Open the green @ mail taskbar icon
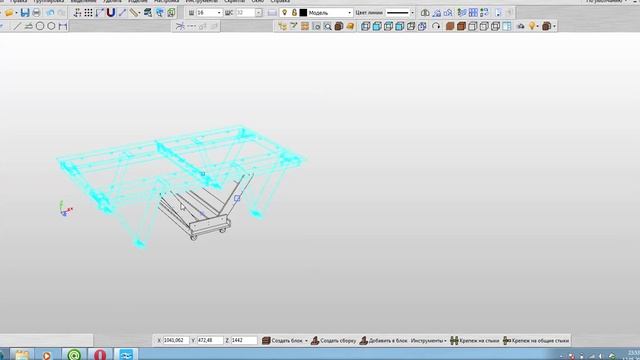Image resolution: width=640 pixels, height=360 pixels. (74, 354)
